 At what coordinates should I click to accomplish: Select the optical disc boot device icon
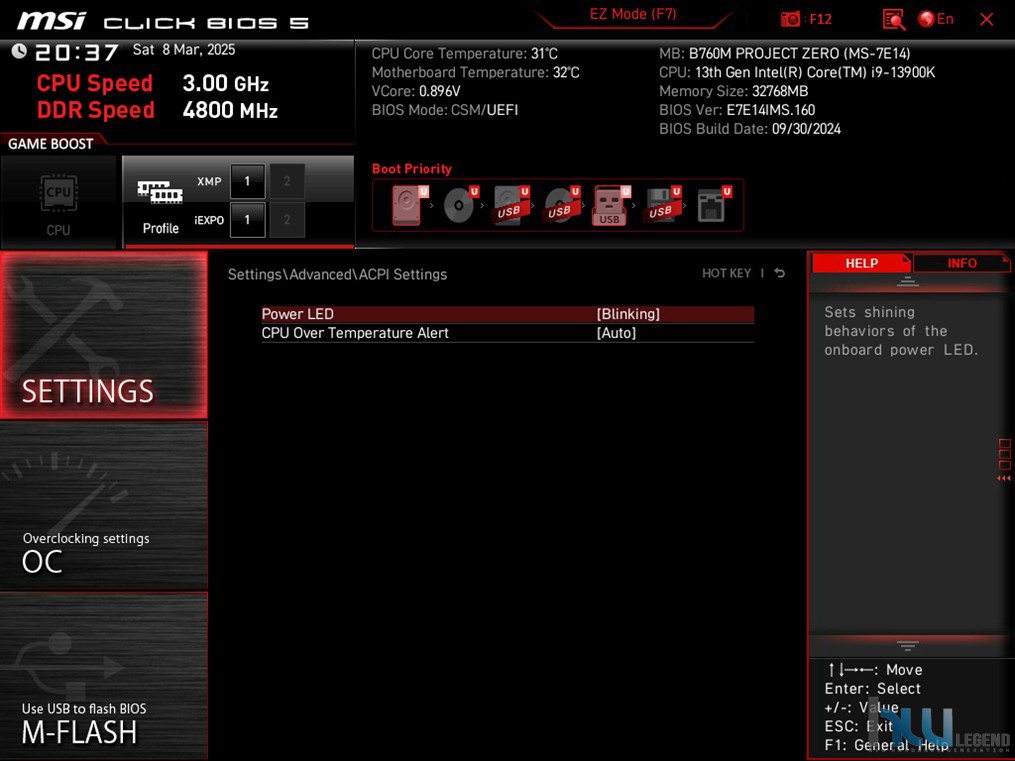pos(460,205)
